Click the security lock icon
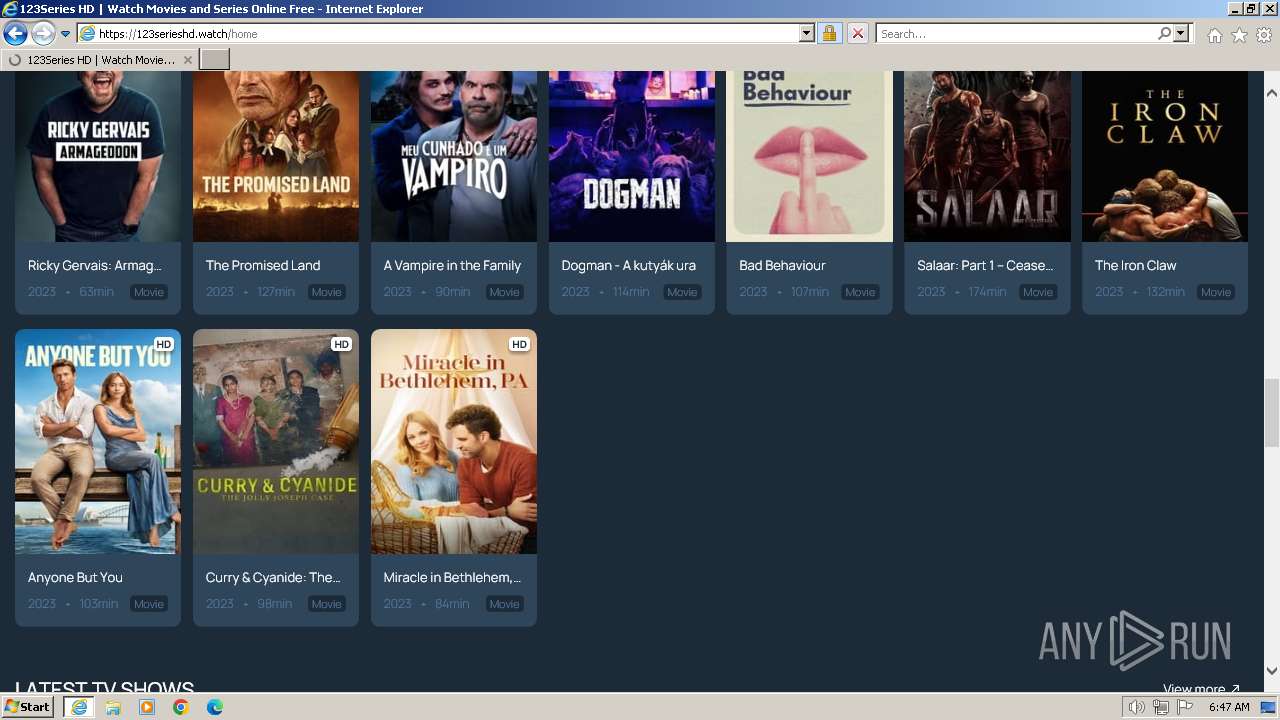Image resolution: width=1280 pixels, height=720 pixels. (x=829, y=33)
